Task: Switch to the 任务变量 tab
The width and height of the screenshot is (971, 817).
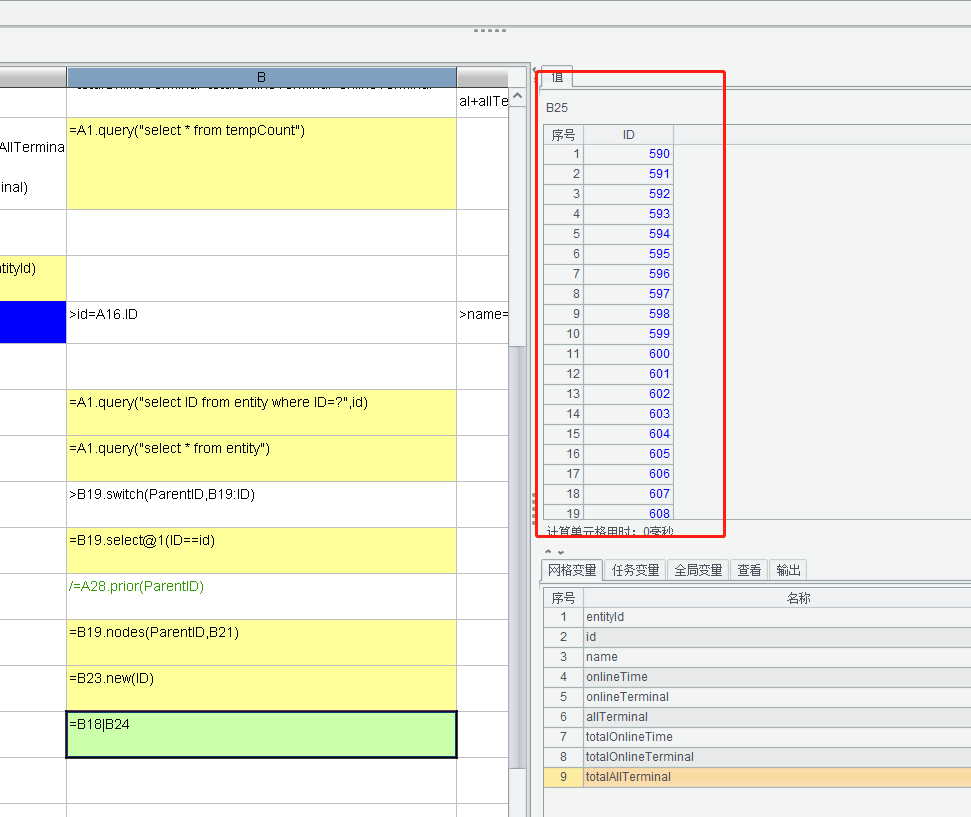Action: pyautogui.click(x=635, y=570)
